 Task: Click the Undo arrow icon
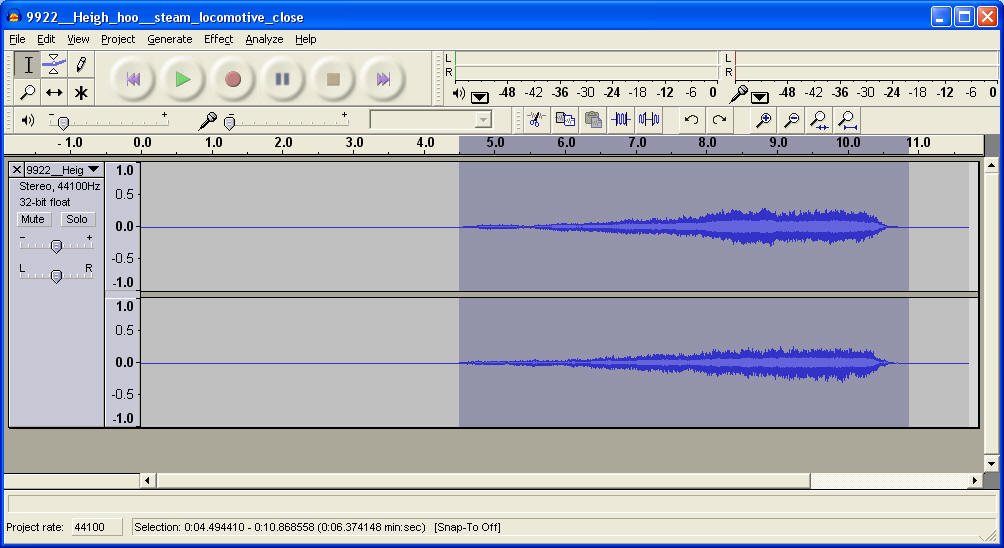pyautogui.click(x=691, y=120)
